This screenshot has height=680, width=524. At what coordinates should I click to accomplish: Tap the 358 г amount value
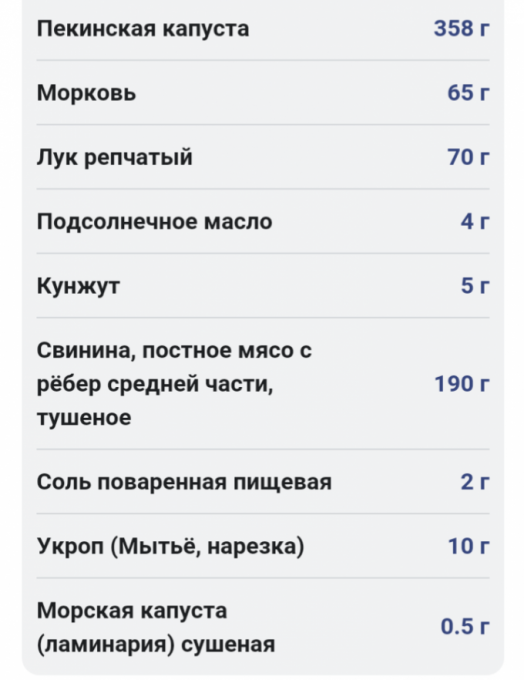pos(462,29)
